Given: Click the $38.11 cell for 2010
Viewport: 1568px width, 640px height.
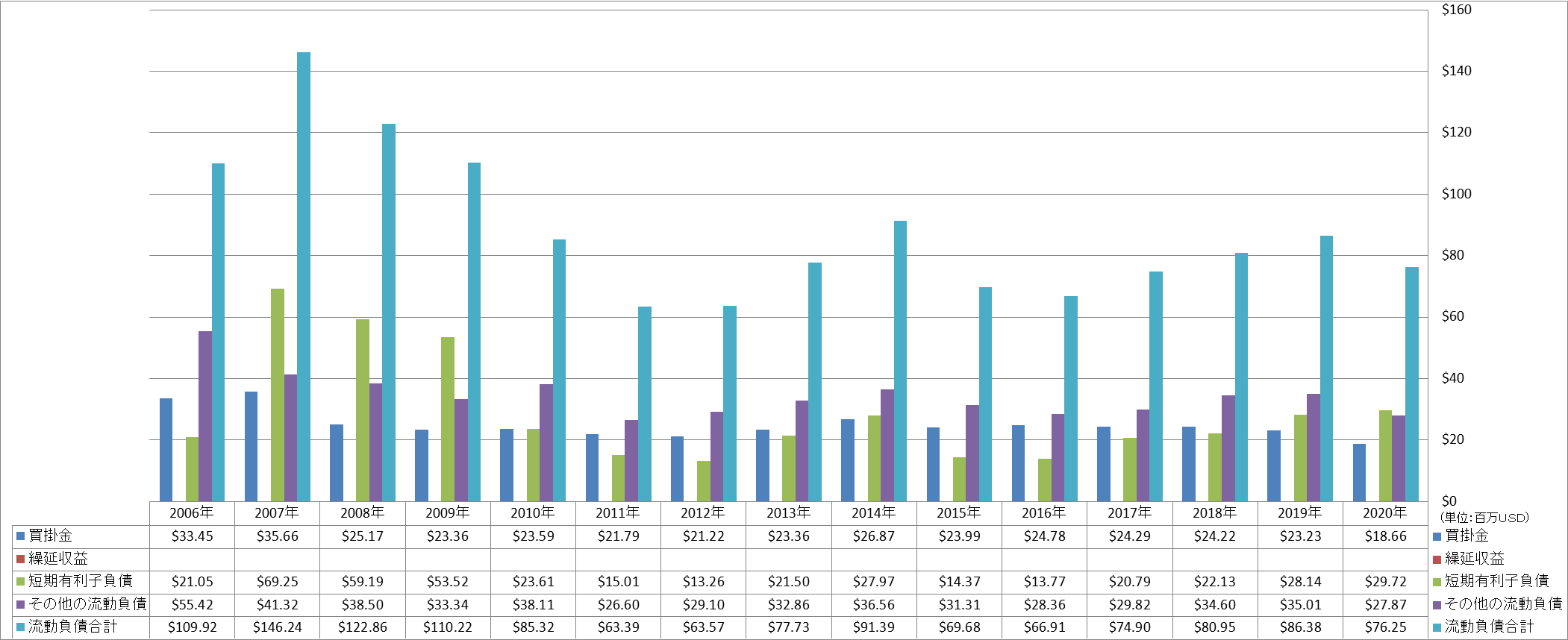Looking at the screenshot, I should (533, 604).
